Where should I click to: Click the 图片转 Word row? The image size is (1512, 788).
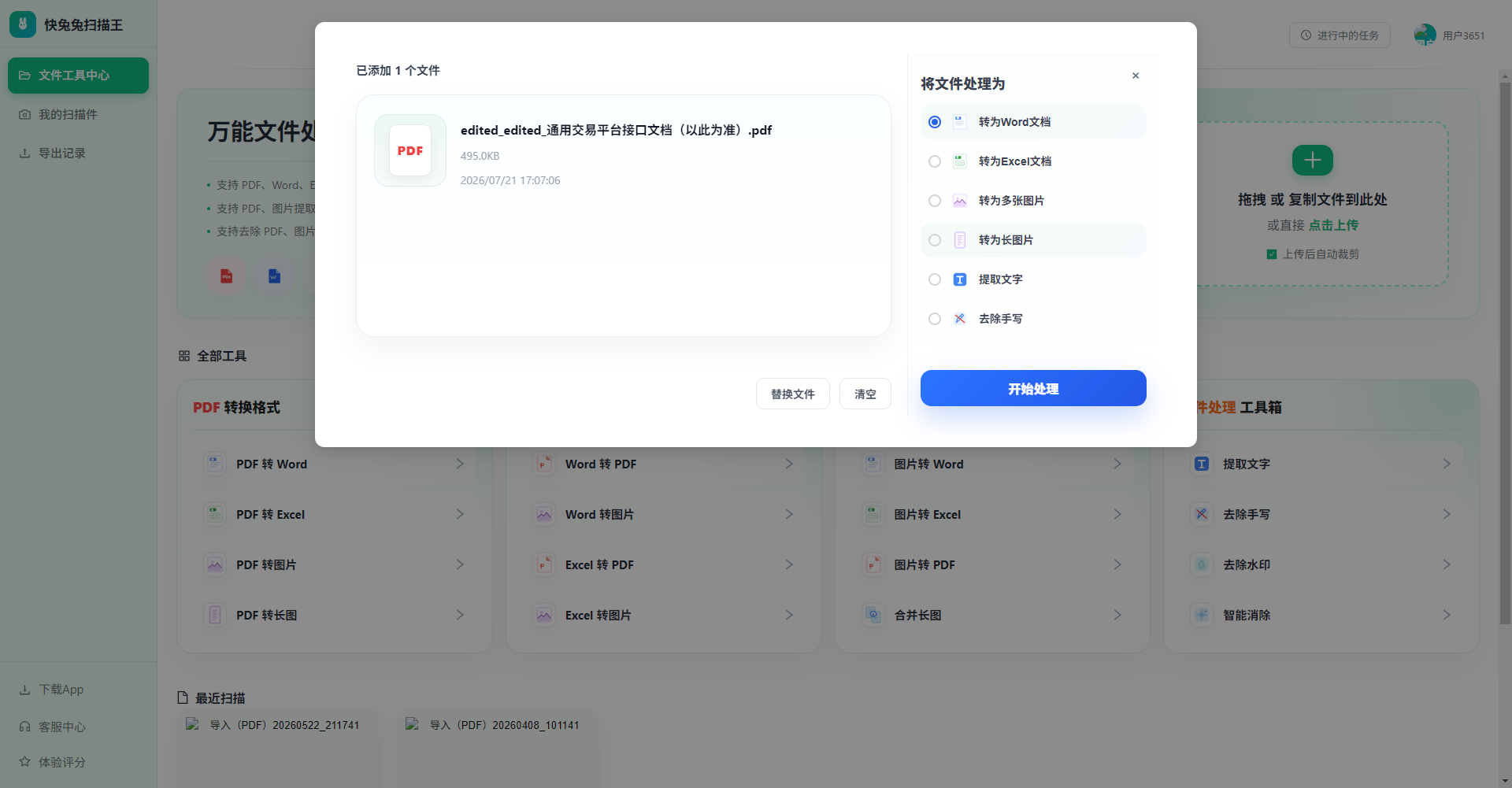pos(992,464)
